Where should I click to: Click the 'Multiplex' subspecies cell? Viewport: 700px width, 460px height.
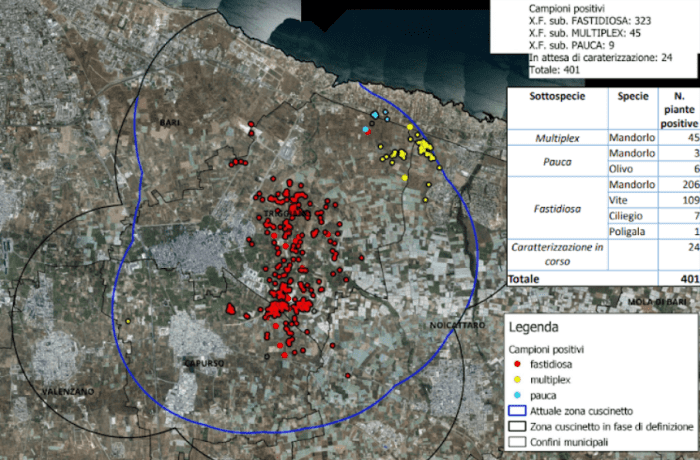[557, 138]
